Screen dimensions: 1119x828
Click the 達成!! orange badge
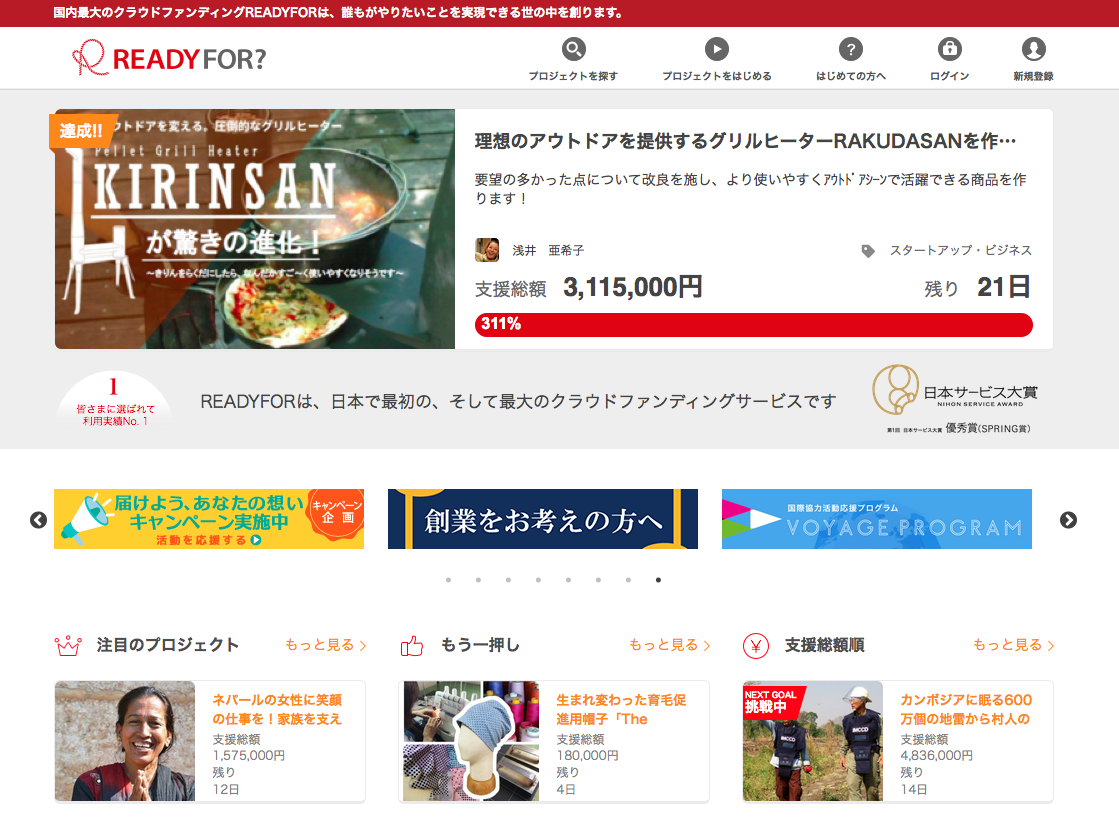[82, 131]
